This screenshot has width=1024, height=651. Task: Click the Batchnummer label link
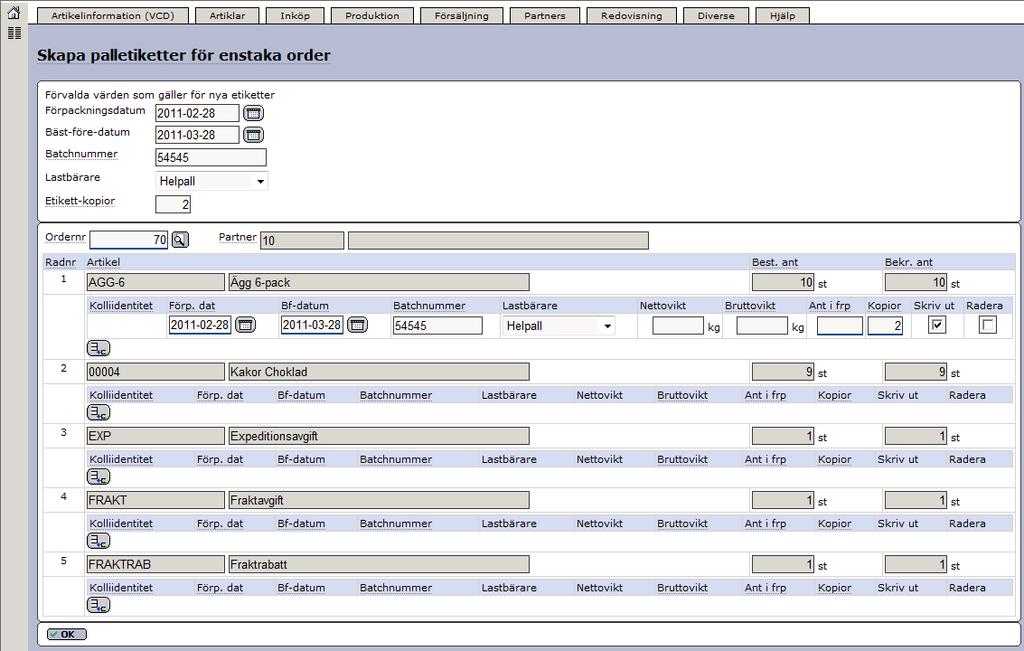(x=82, y=154)
